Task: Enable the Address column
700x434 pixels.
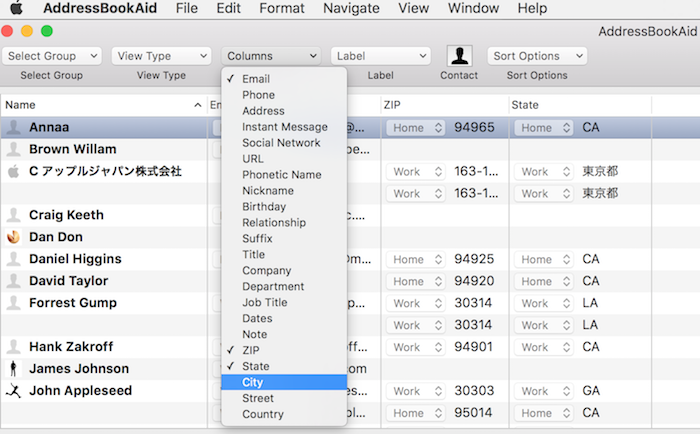Action: pos(284,111)
